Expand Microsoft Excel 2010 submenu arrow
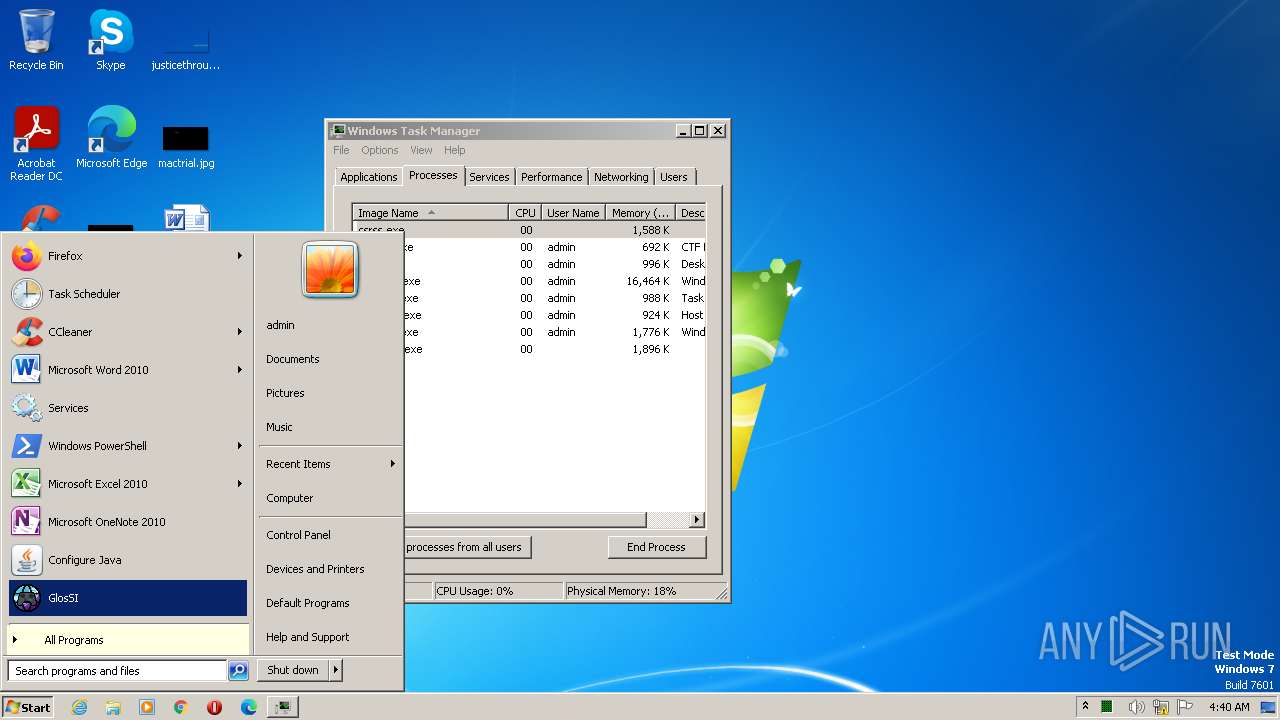The image size is (1280, 720). click(240, 484)
